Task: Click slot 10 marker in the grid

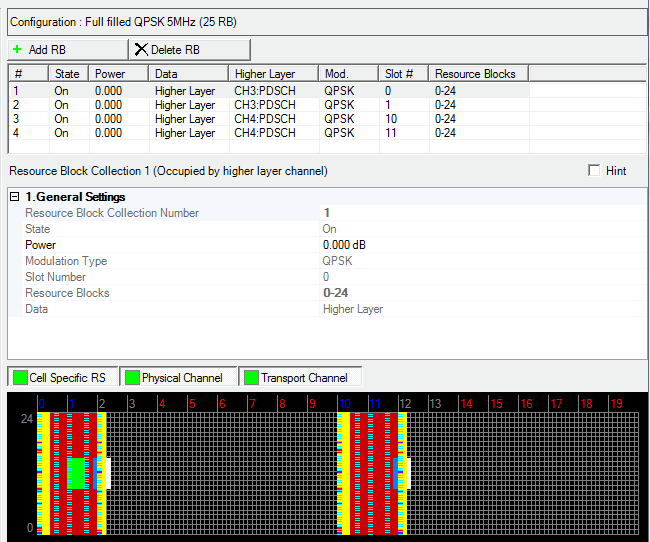Action: click(x=345, y=403)
